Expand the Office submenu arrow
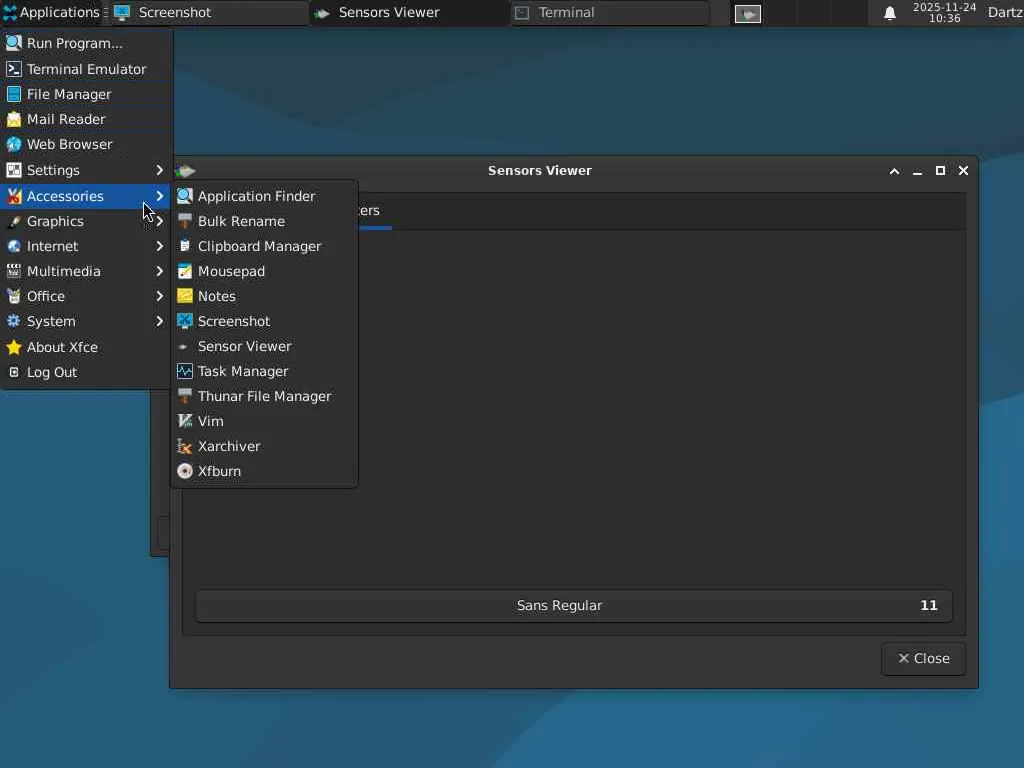 point(159,296)
